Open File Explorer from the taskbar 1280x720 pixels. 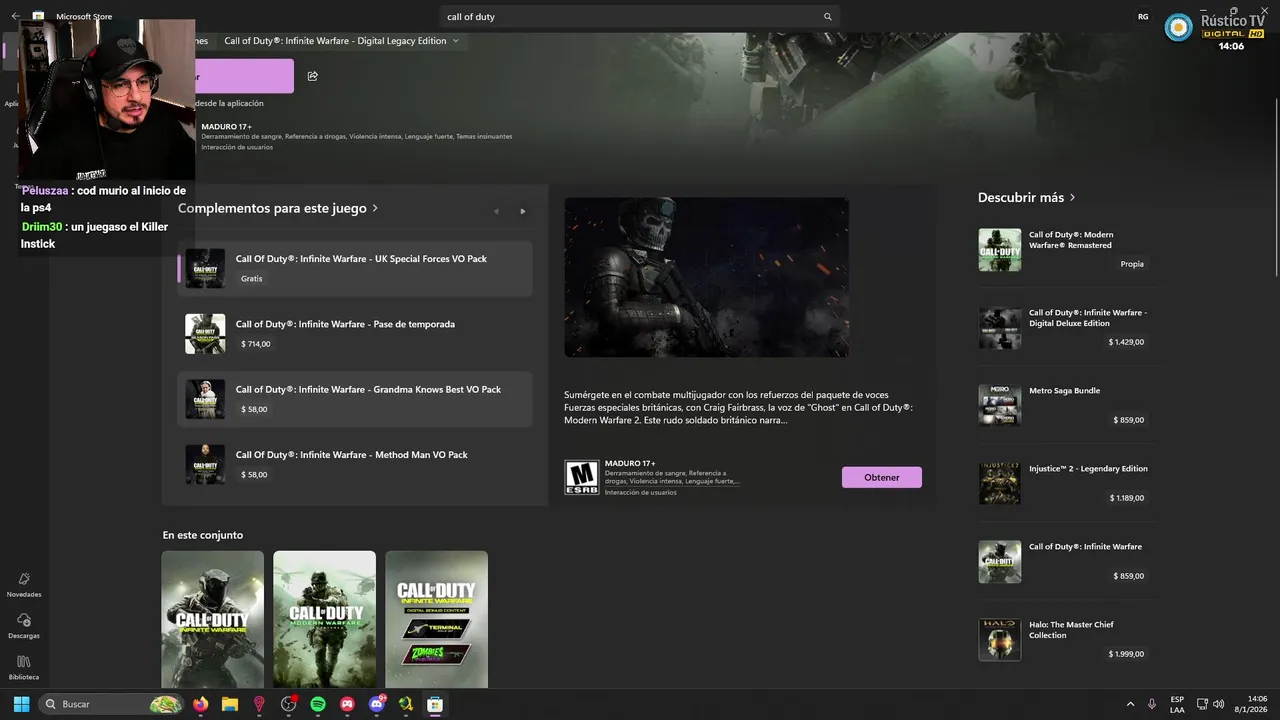pyautogui.click(x=229, y=704)
